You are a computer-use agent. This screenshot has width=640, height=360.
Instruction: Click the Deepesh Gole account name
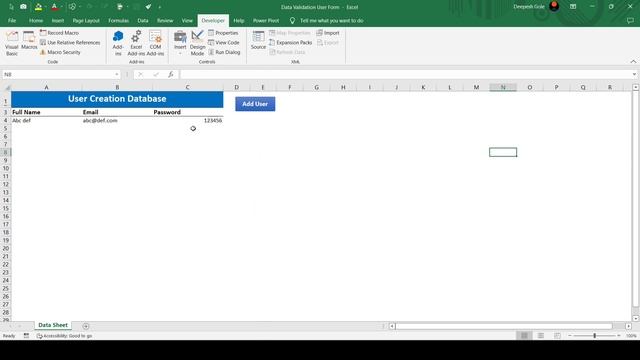pos(529,7)
